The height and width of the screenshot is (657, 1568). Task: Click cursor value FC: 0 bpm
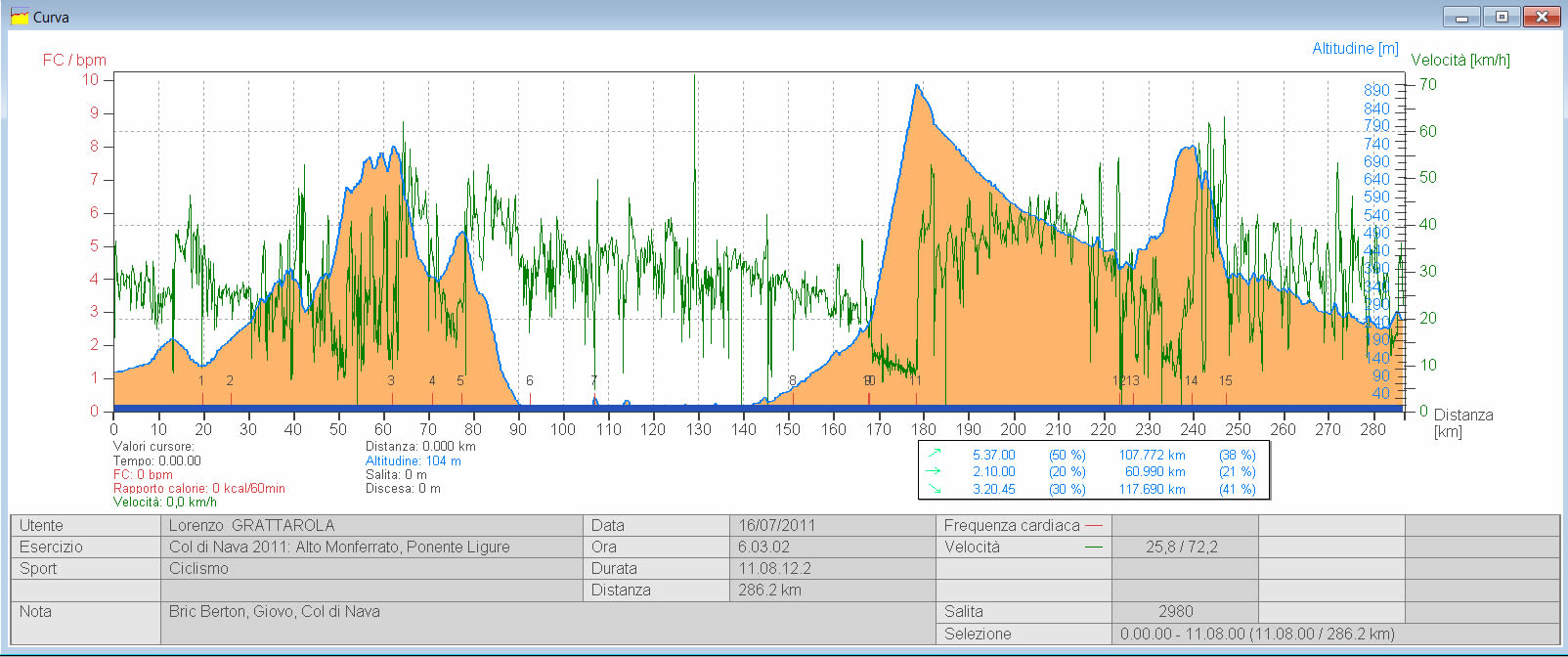[x=143, y=474]
